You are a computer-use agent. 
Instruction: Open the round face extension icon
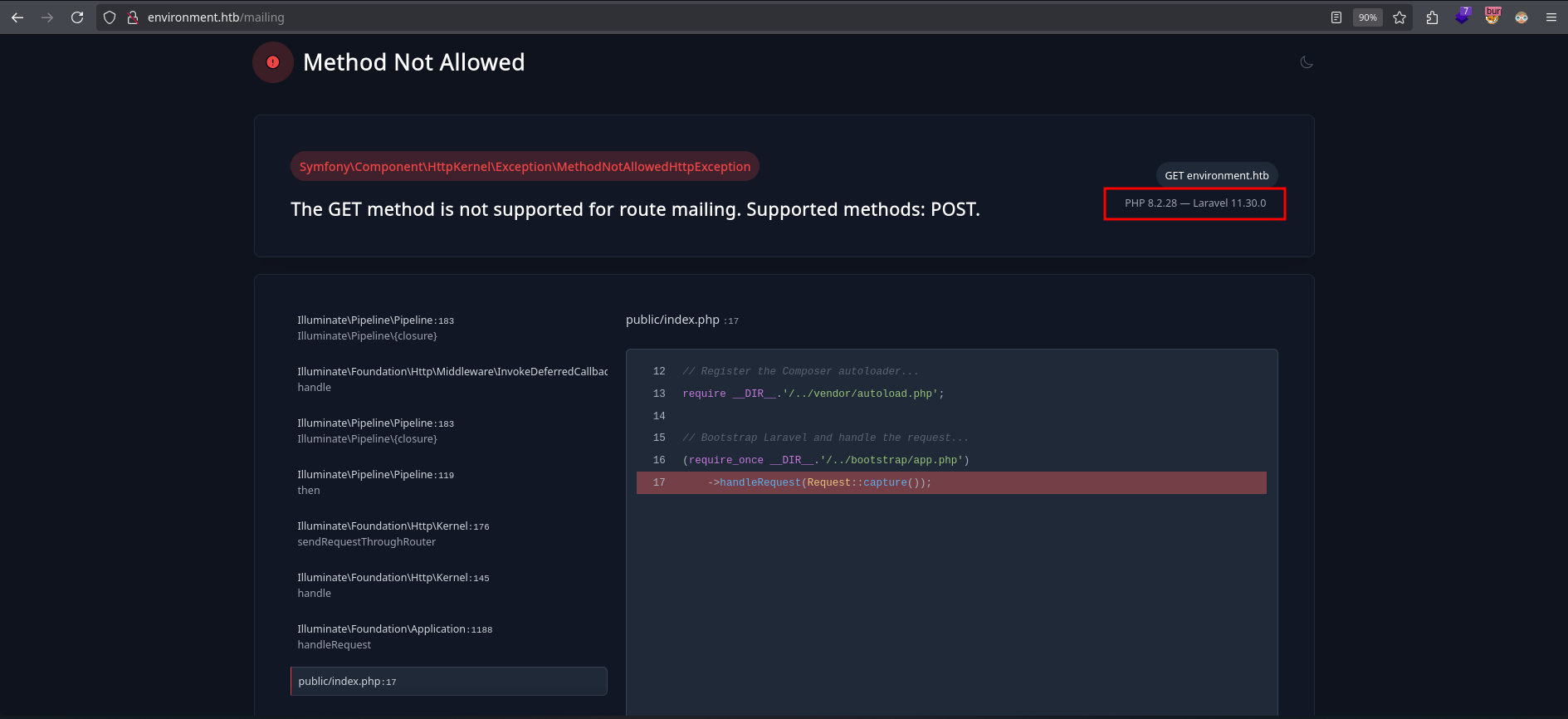tap(1522, 17)
